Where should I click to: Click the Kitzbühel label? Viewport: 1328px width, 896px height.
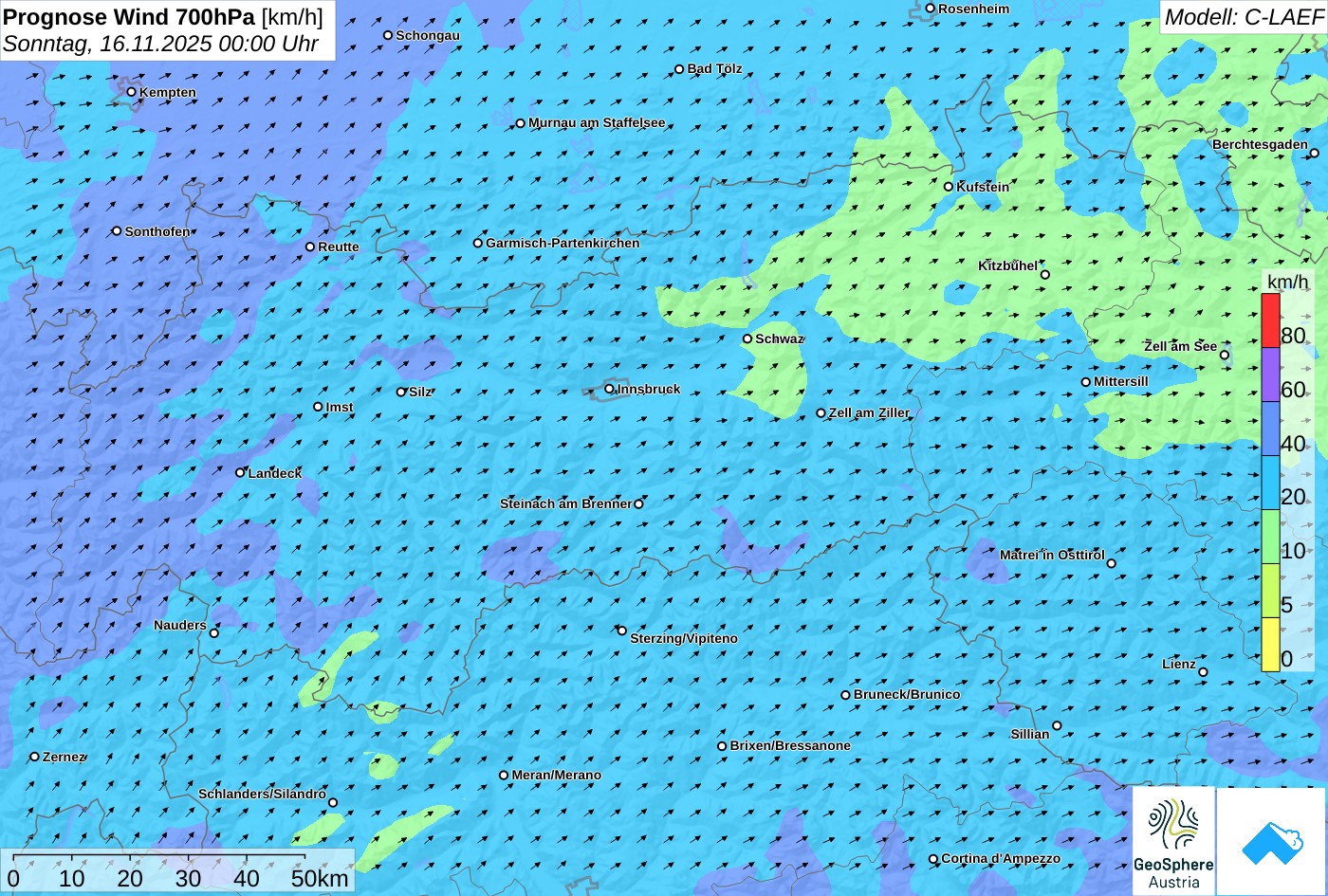pyautogui.click(x=1007, y=265)
